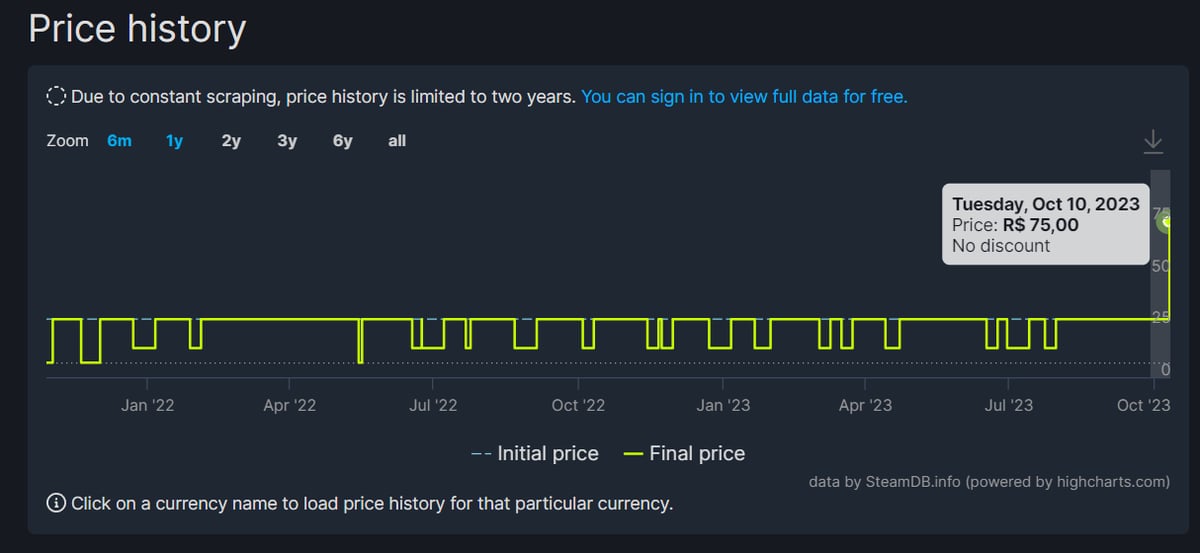The height and width of the screenshot is (553, 1200).
Task: Select the 3y zoom option
Action: pyautogui.click(x=287, y=141)
